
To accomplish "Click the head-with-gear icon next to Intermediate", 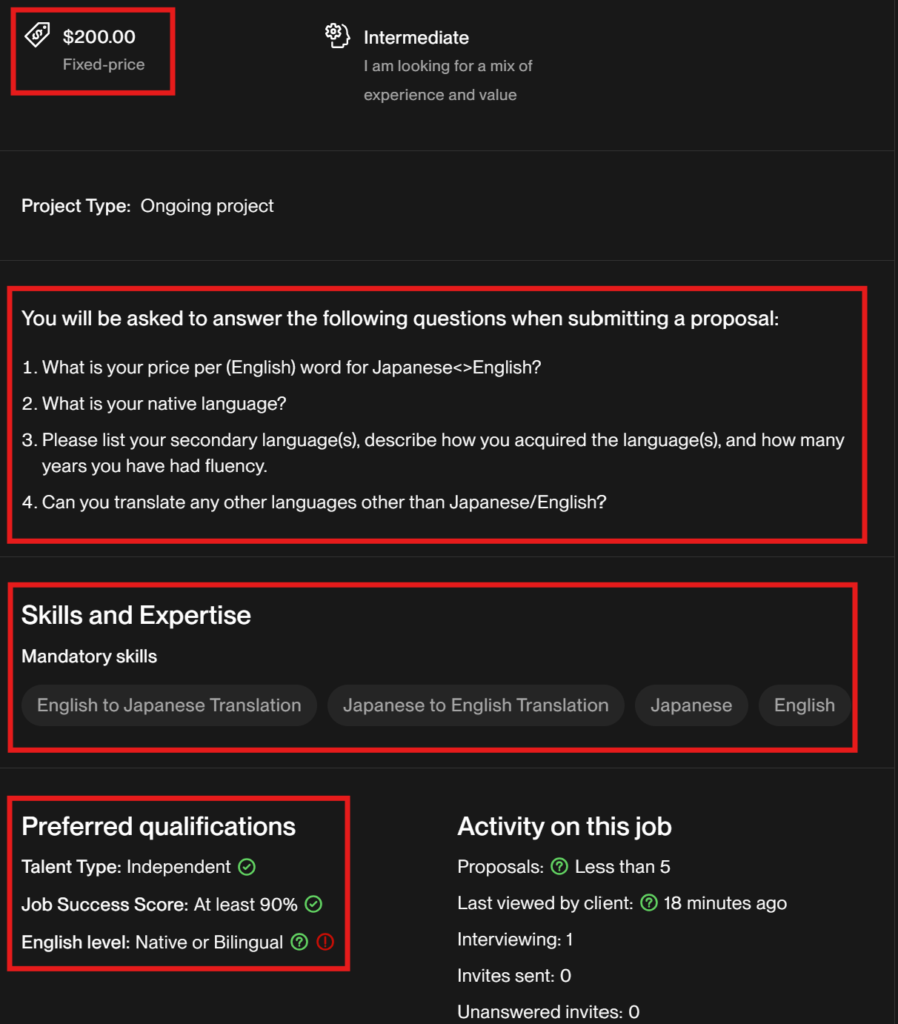I will (x=337, y=36).
